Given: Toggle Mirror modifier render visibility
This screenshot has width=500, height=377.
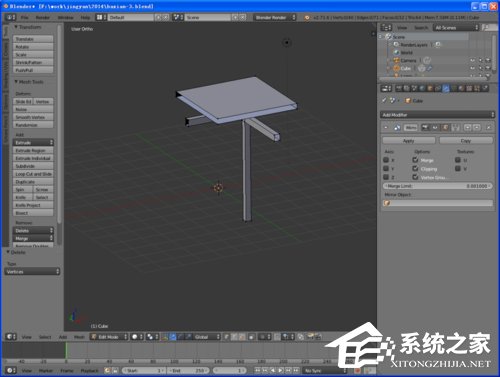Looking at the screenshot, I should point(425,127).
